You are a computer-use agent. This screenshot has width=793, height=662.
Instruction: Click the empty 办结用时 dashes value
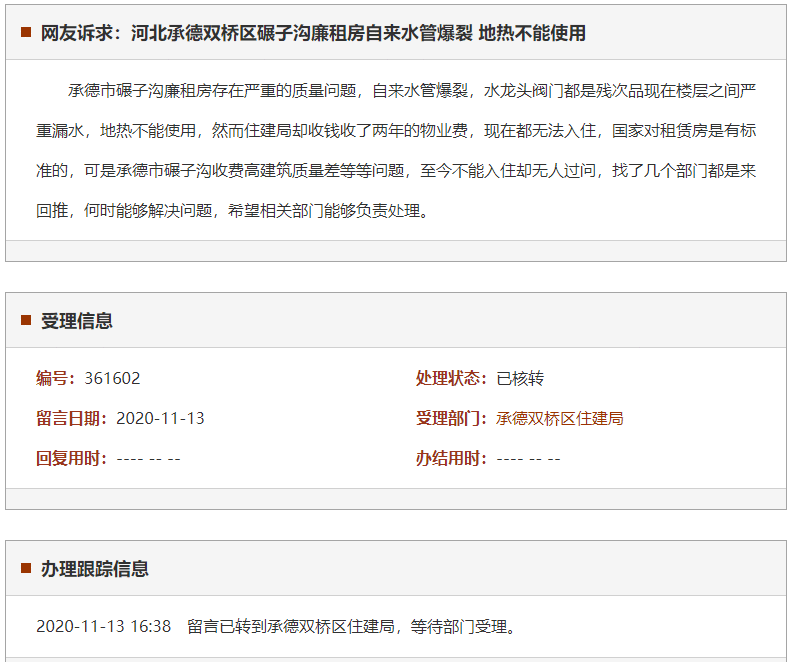528,458
